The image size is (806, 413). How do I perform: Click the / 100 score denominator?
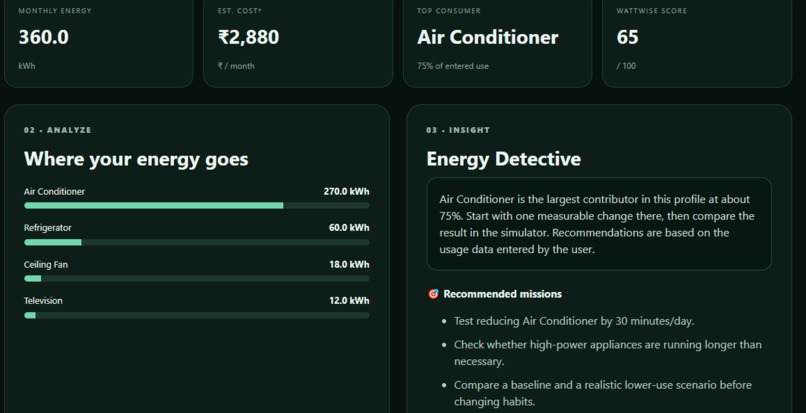click(x=626, y=66)
